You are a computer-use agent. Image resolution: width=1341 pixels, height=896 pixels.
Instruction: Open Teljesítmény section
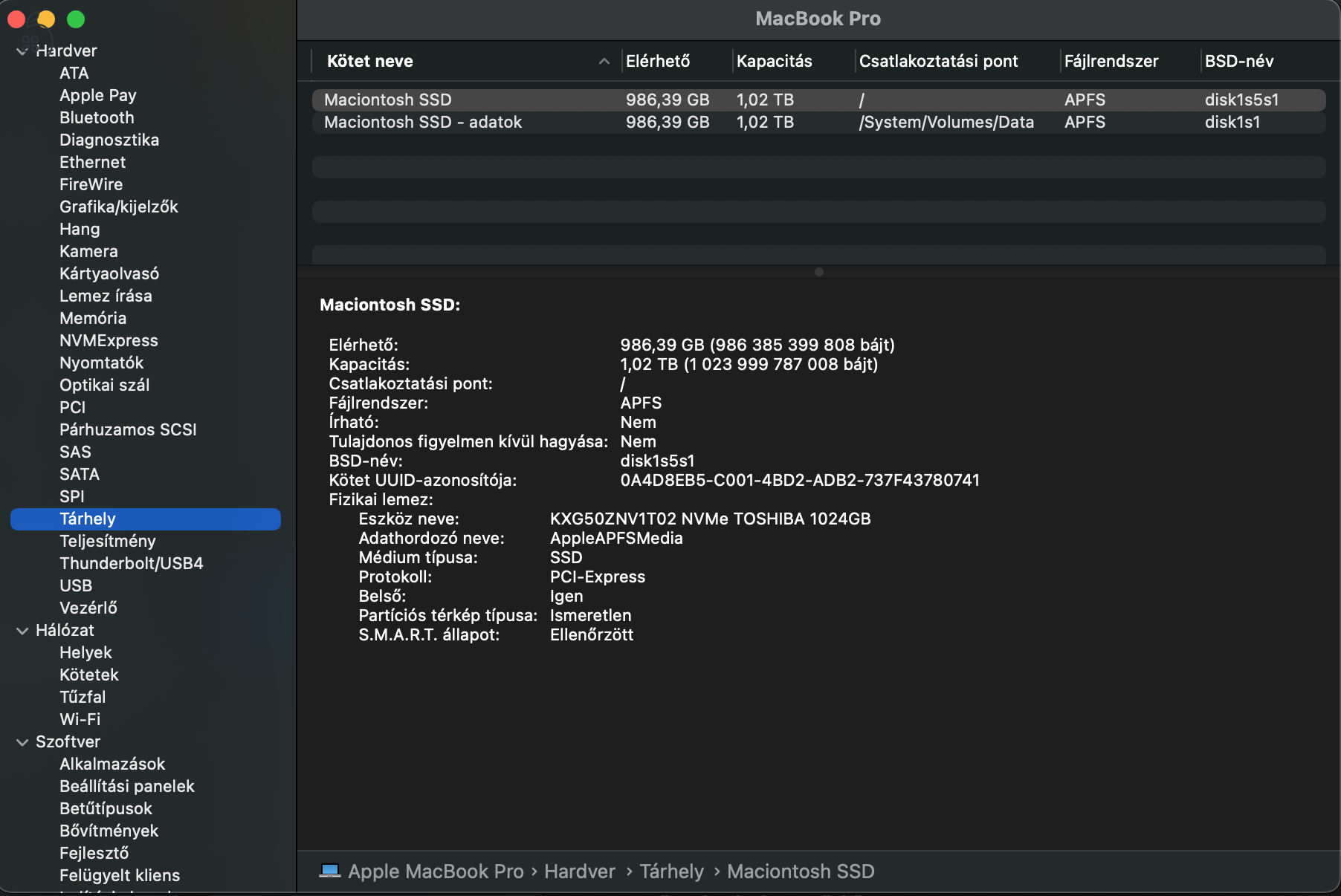[107, 541]
